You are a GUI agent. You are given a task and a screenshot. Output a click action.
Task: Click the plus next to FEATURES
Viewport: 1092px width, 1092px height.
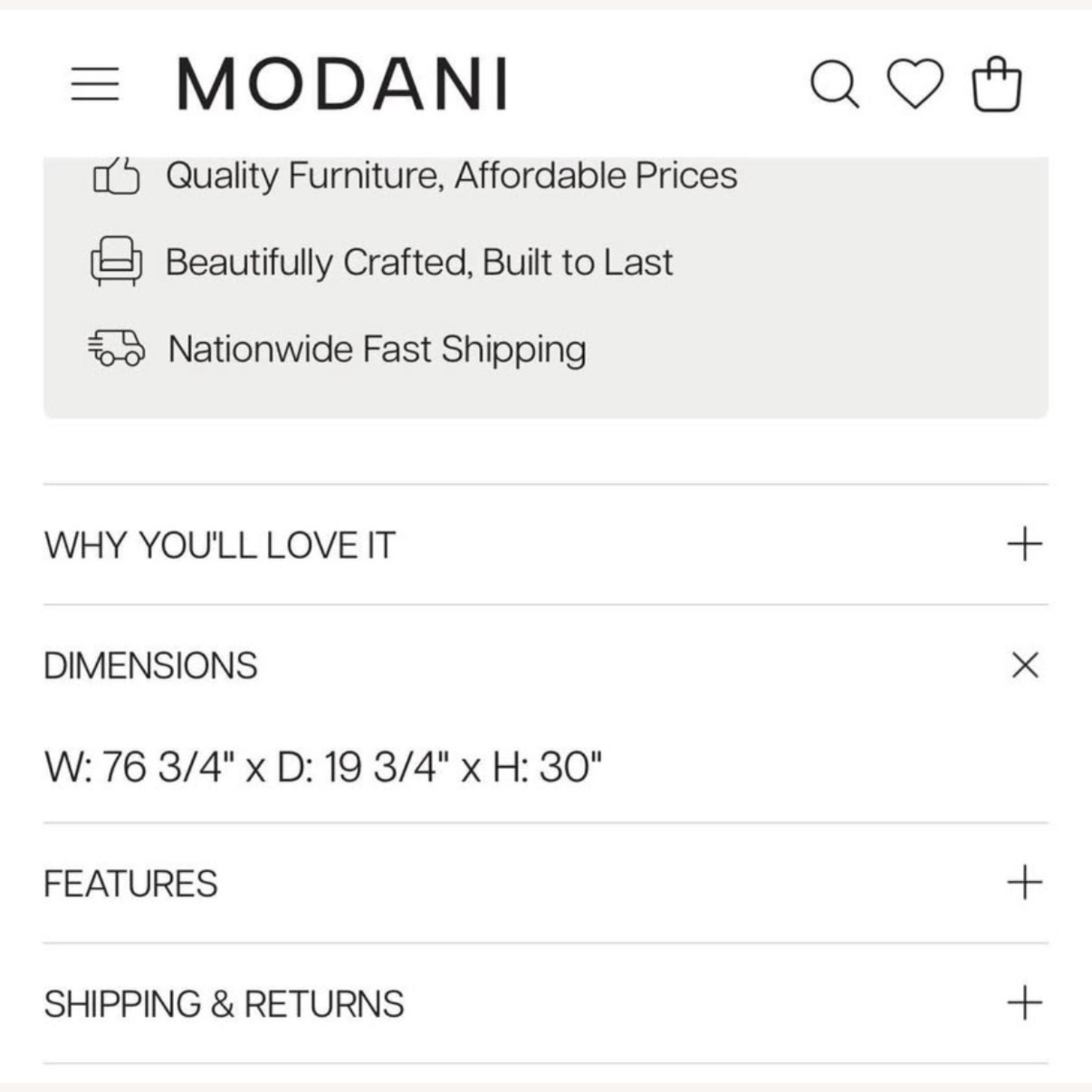pos(1024,882)
